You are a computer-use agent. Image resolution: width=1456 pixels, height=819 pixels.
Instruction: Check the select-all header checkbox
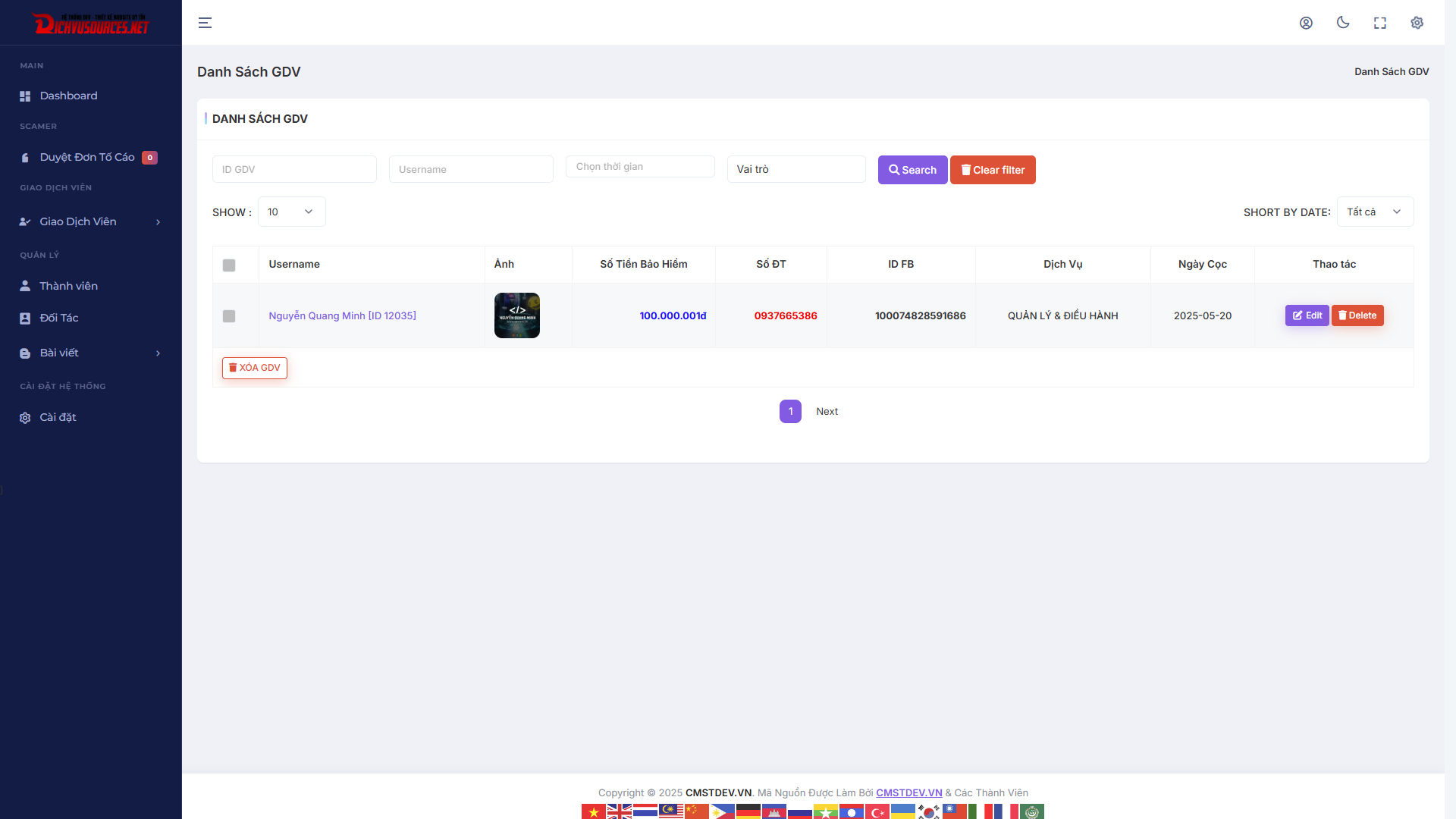229,265
